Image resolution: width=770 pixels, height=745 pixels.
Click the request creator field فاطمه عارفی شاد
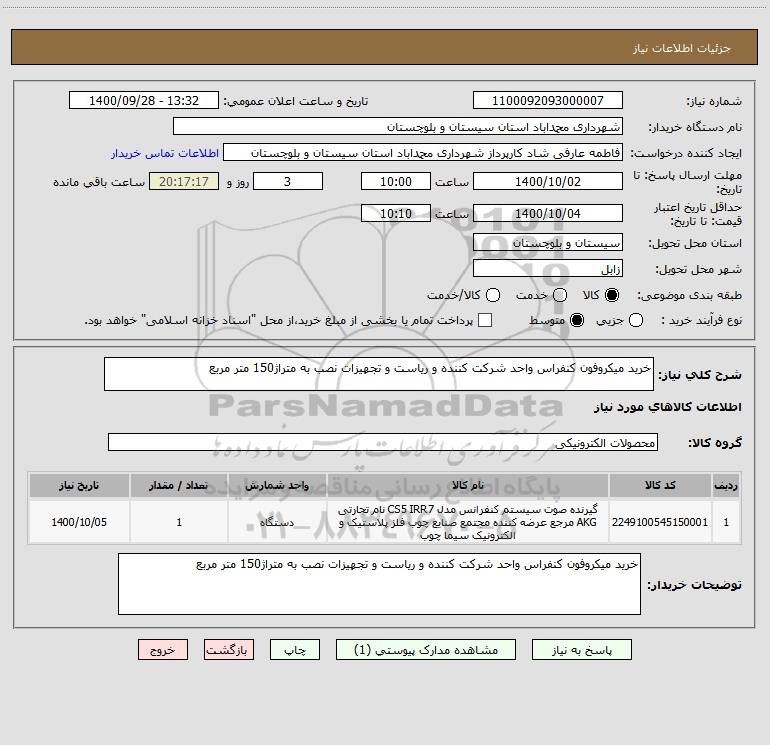tap(423, 153)
